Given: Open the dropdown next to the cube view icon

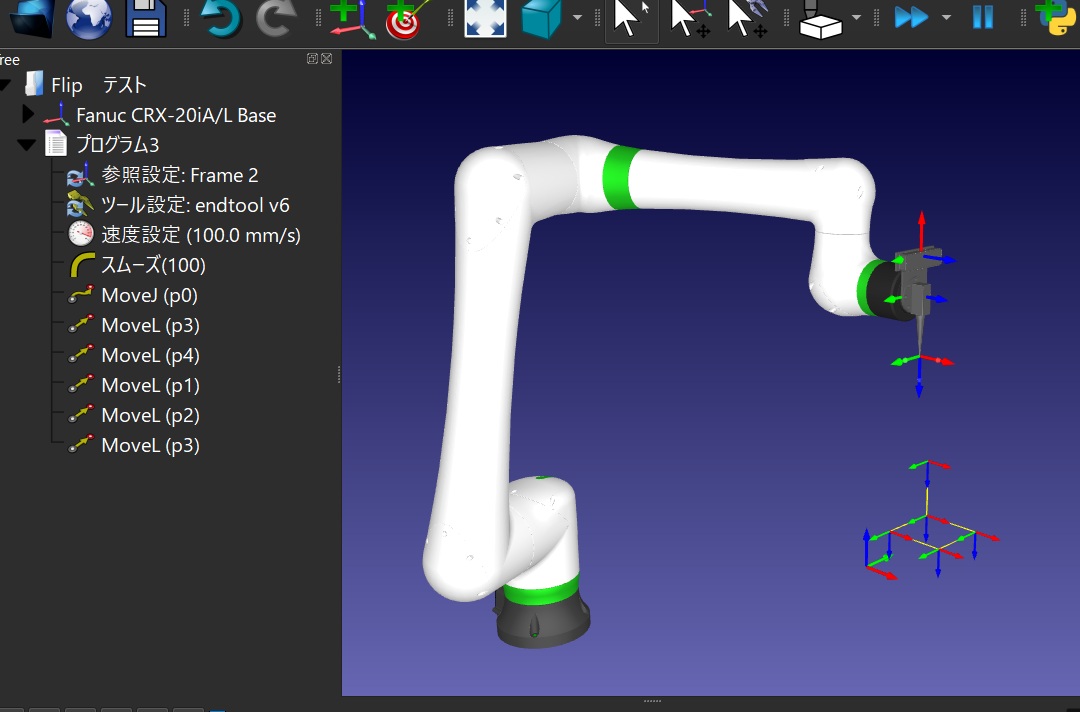Looking at the screenshot, I should (578, 18).
